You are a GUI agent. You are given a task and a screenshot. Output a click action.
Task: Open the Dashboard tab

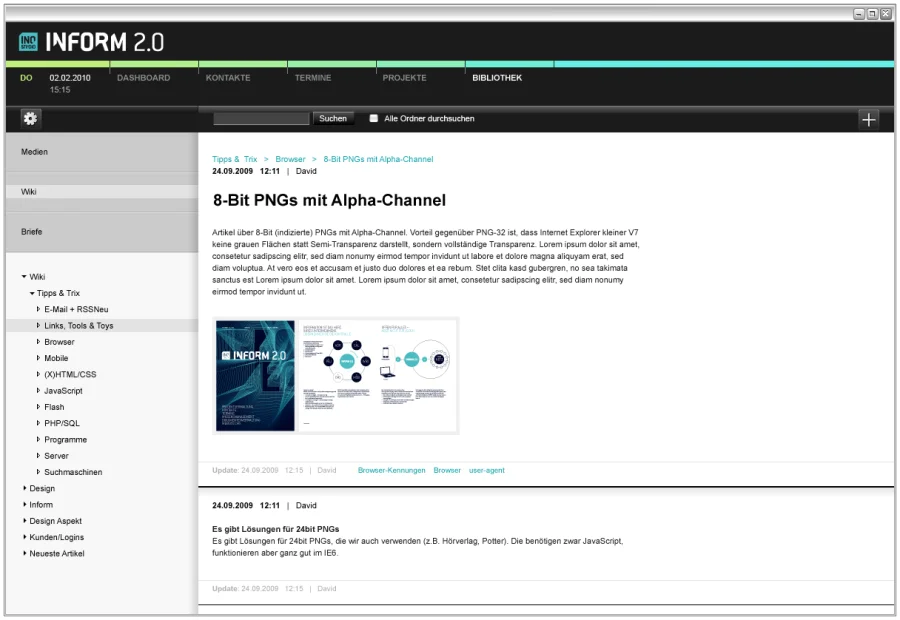tap(143, 78)
